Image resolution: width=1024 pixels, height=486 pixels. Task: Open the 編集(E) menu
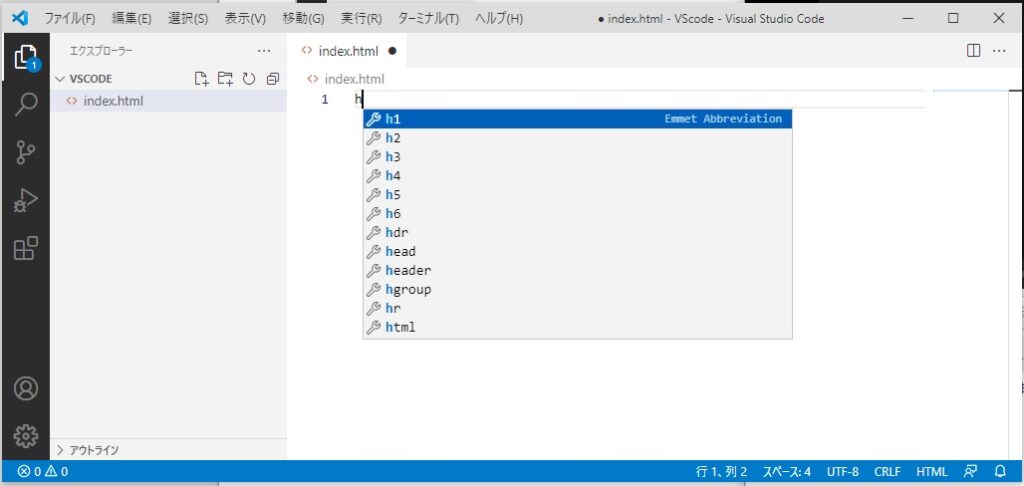pyautogui.click(x=131, y=19)
